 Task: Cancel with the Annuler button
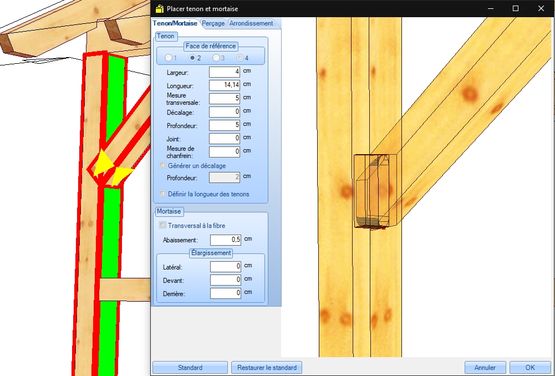[485, 368]
